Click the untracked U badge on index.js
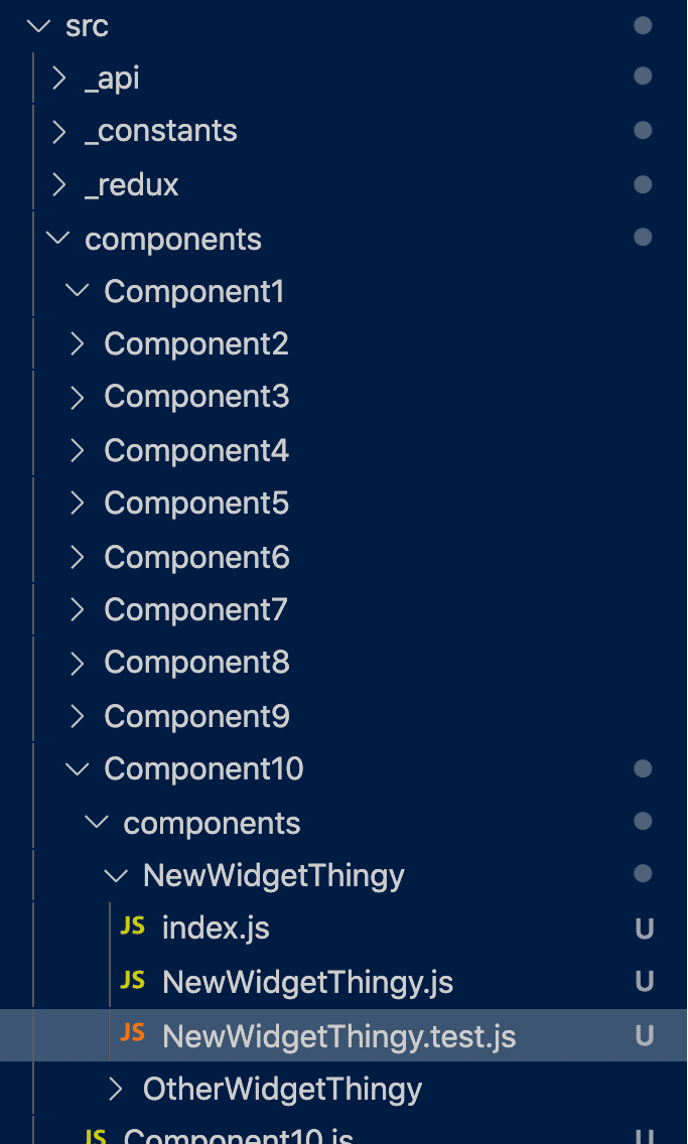688x1144 pixels. (x=644, y=929)
